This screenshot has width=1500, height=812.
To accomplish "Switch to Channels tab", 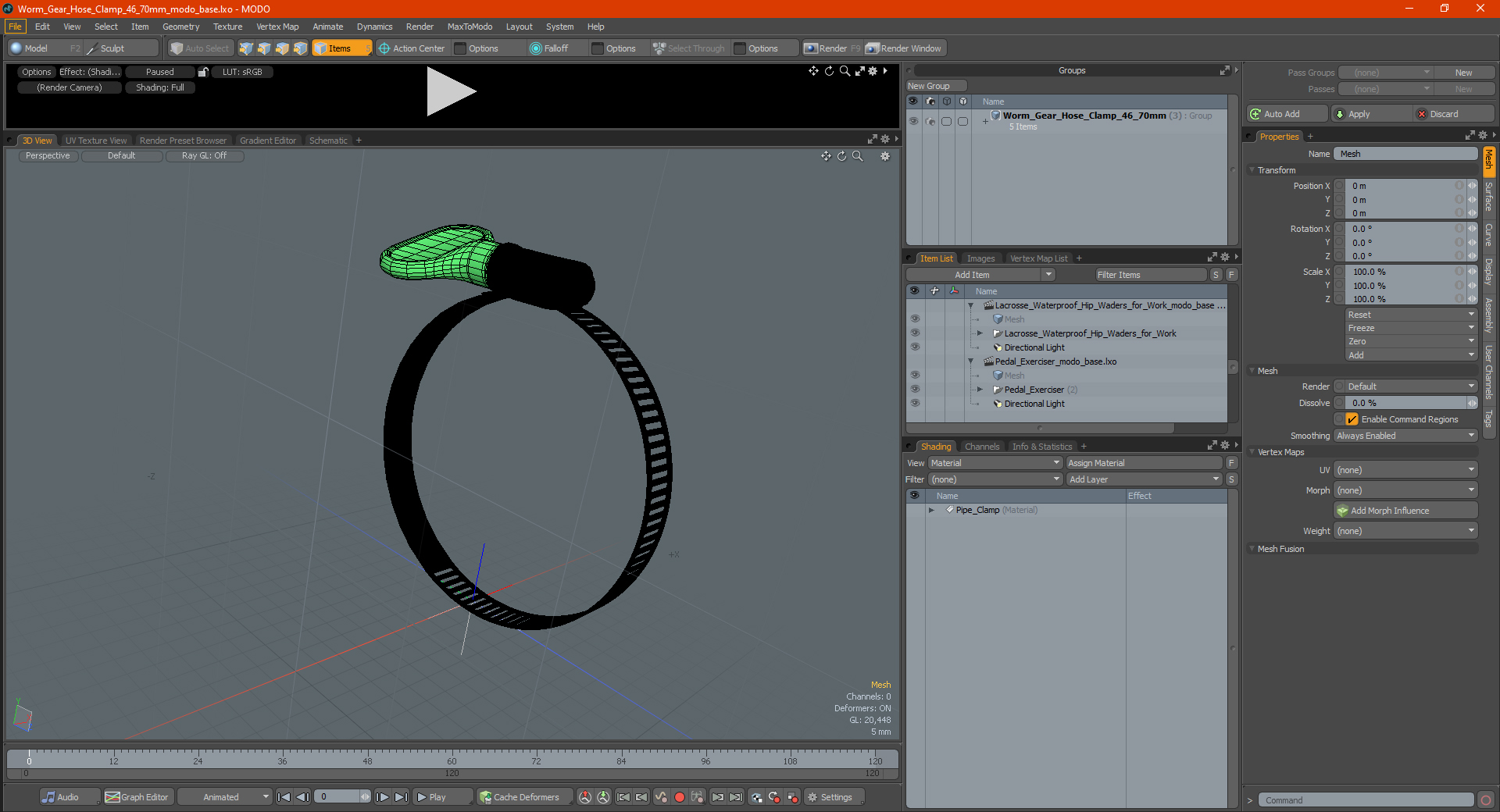I will pyautogui.click(x=981, y=447).
